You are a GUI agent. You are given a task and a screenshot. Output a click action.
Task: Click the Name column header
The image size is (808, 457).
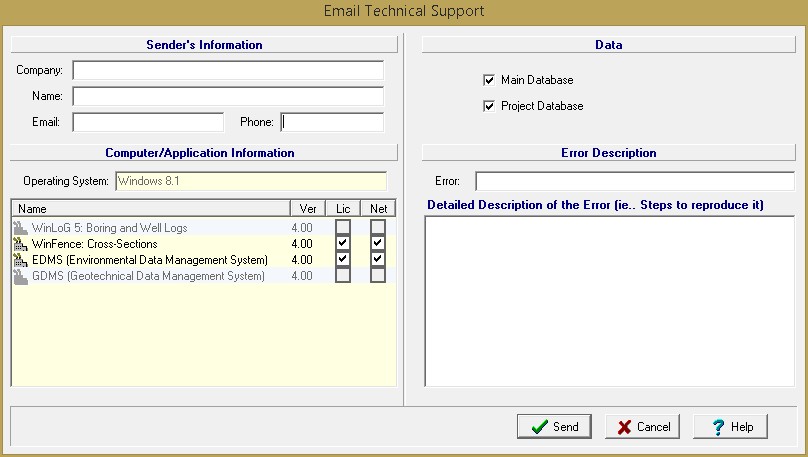click(150, 209)
